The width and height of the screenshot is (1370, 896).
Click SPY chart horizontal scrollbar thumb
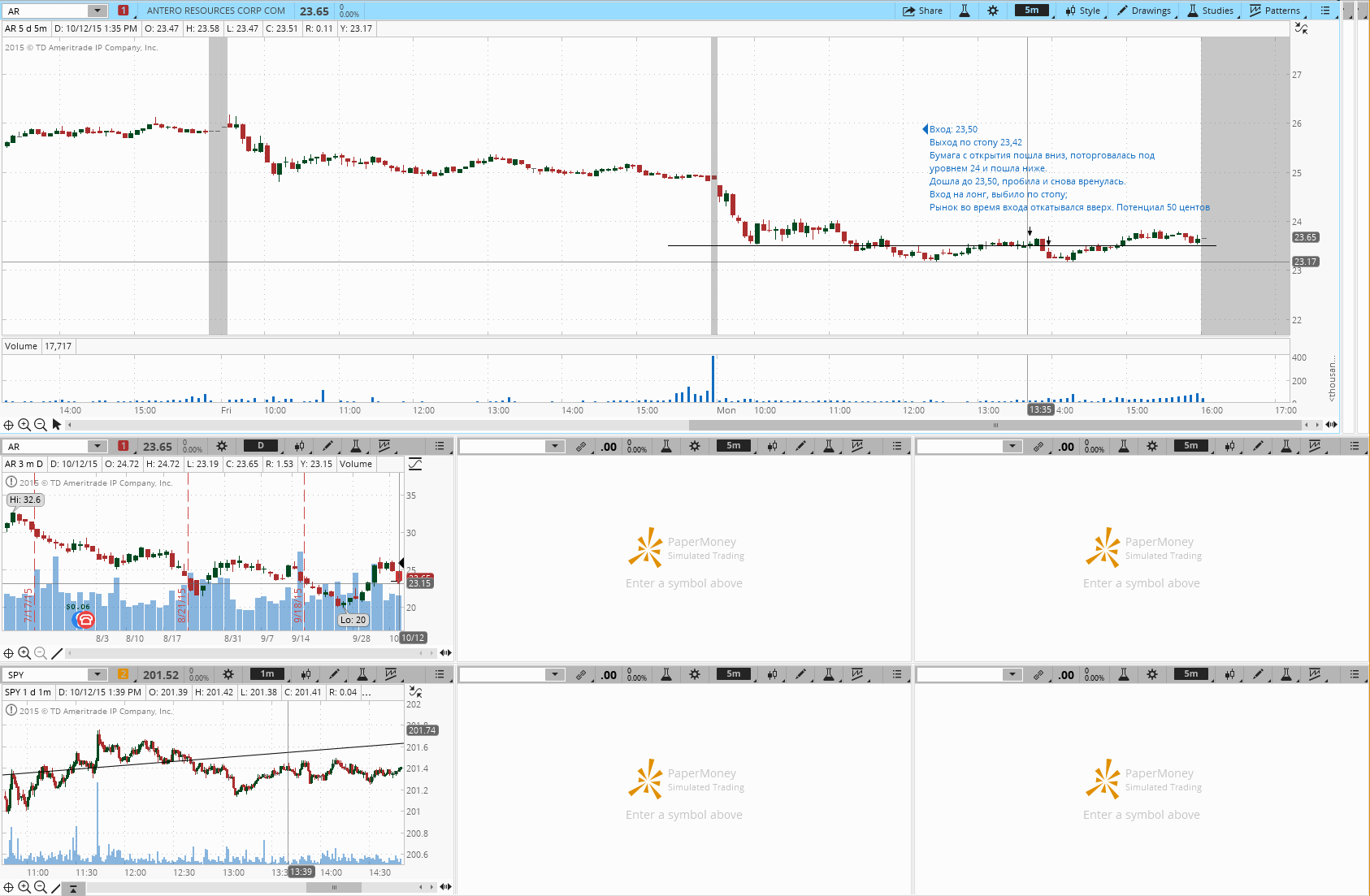pos(334,888)
